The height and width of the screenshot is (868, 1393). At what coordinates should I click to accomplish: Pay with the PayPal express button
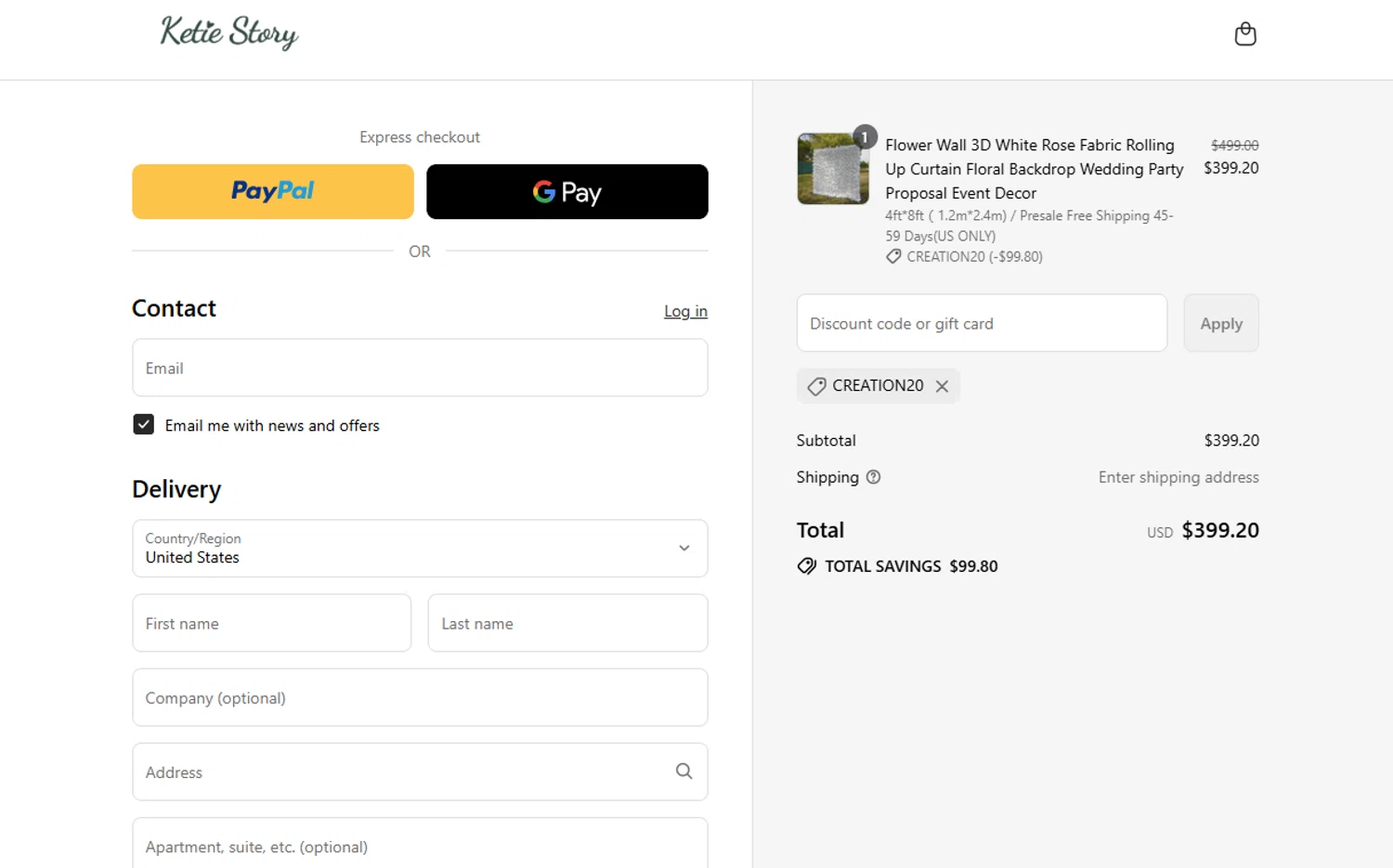[x=273, y=191]
